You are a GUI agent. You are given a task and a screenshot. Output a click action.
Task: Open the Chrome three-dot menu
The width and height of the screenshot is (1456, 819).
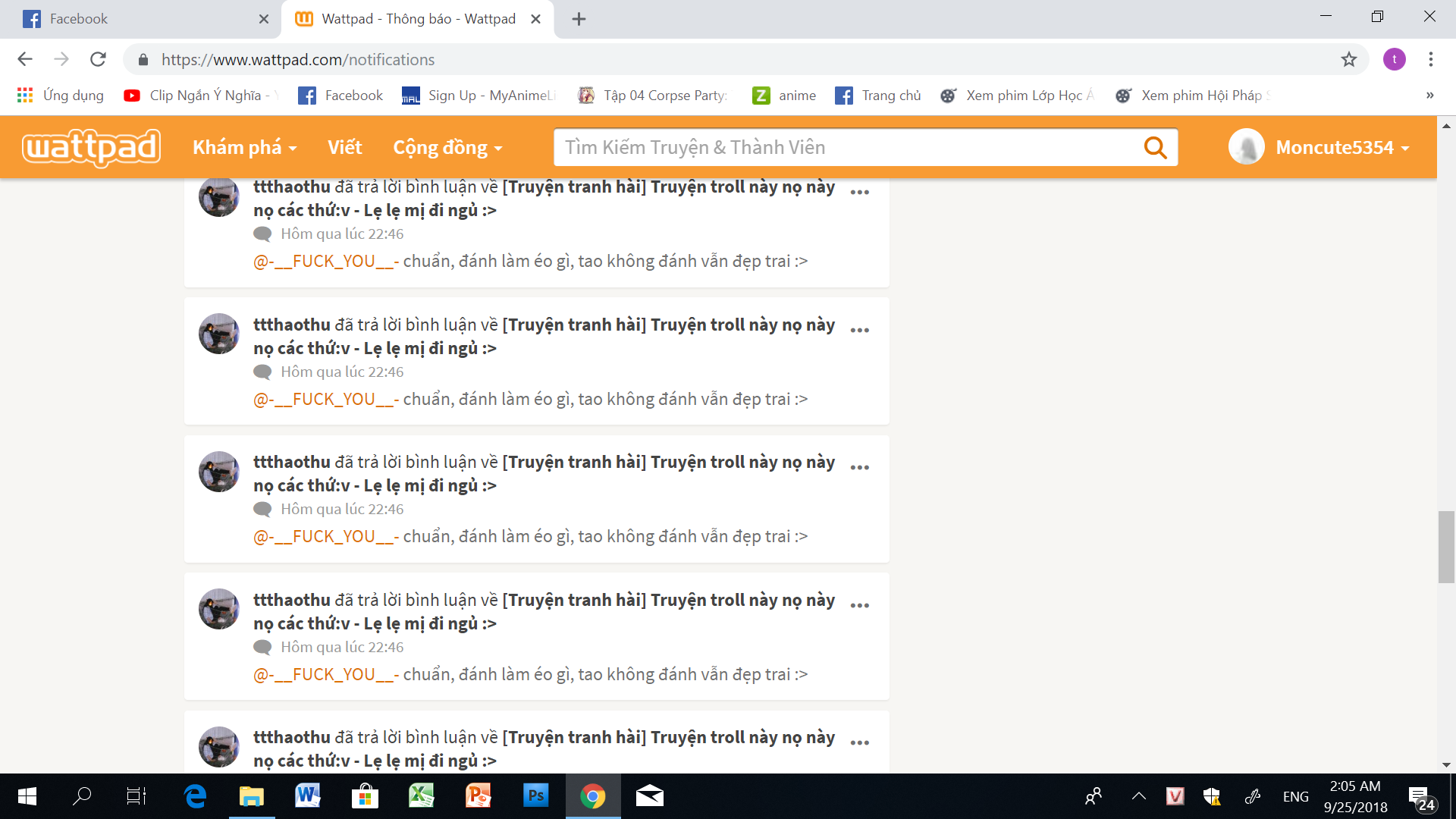pyautogui.click(x=1430, y=59)
